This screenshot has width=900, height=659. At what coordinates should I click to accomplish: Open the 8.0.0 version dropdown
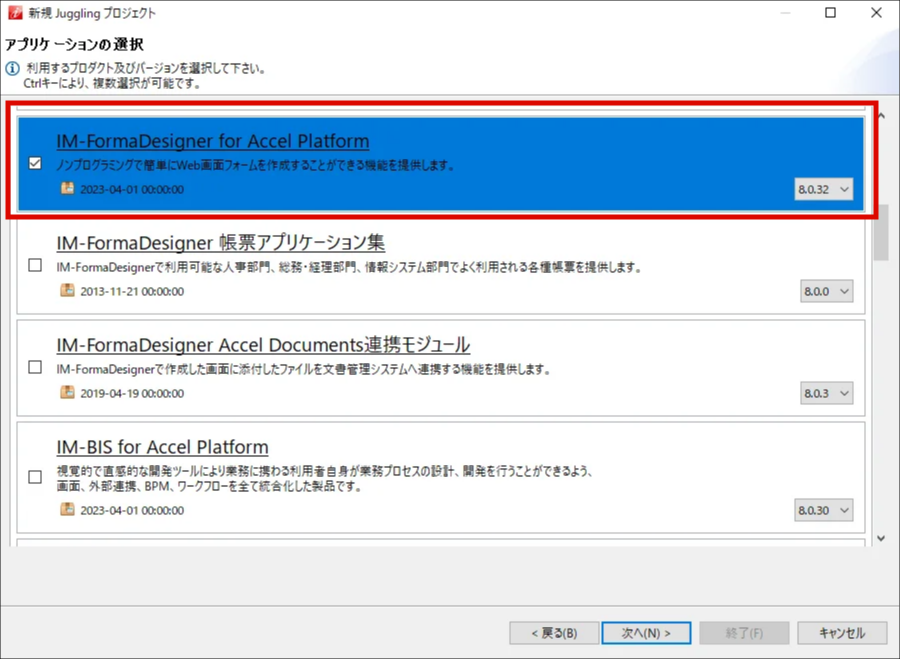(827, 291)
